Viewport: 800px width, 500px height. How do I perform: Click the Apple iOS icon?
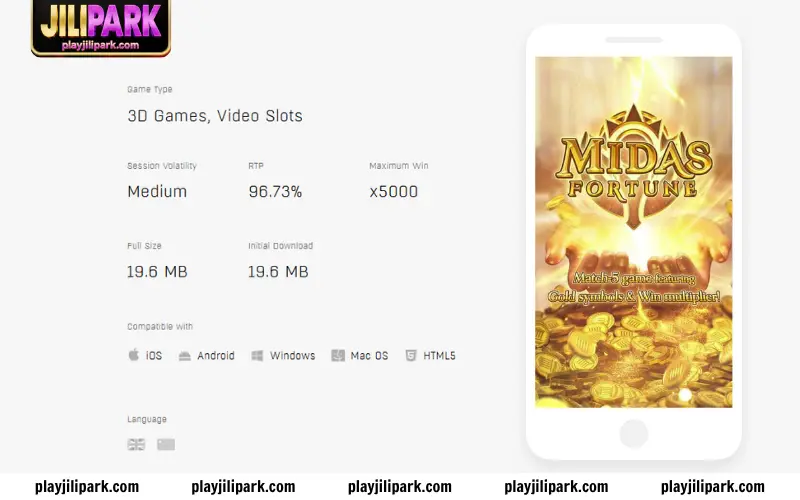(134, 355)
